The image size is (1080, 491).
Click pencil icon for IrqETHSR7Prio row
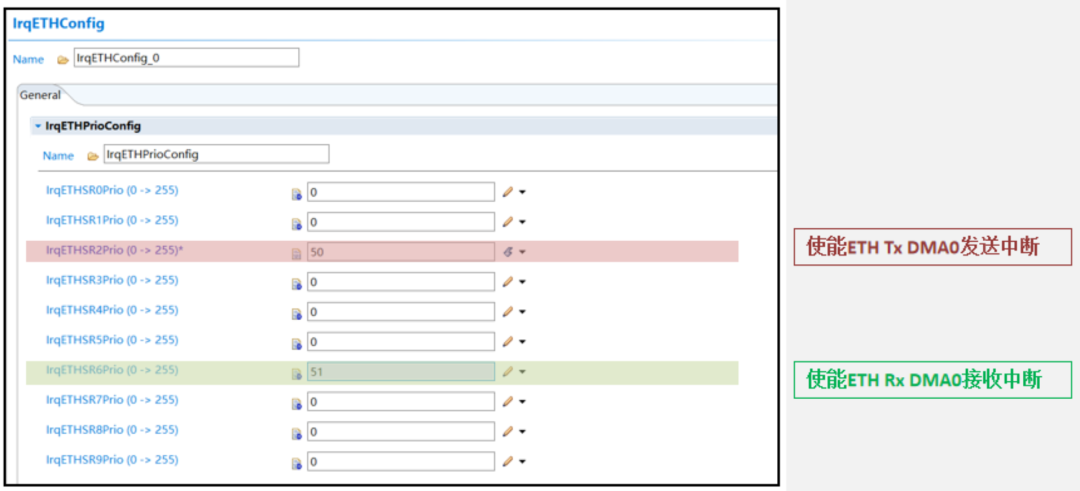[508, 402]
